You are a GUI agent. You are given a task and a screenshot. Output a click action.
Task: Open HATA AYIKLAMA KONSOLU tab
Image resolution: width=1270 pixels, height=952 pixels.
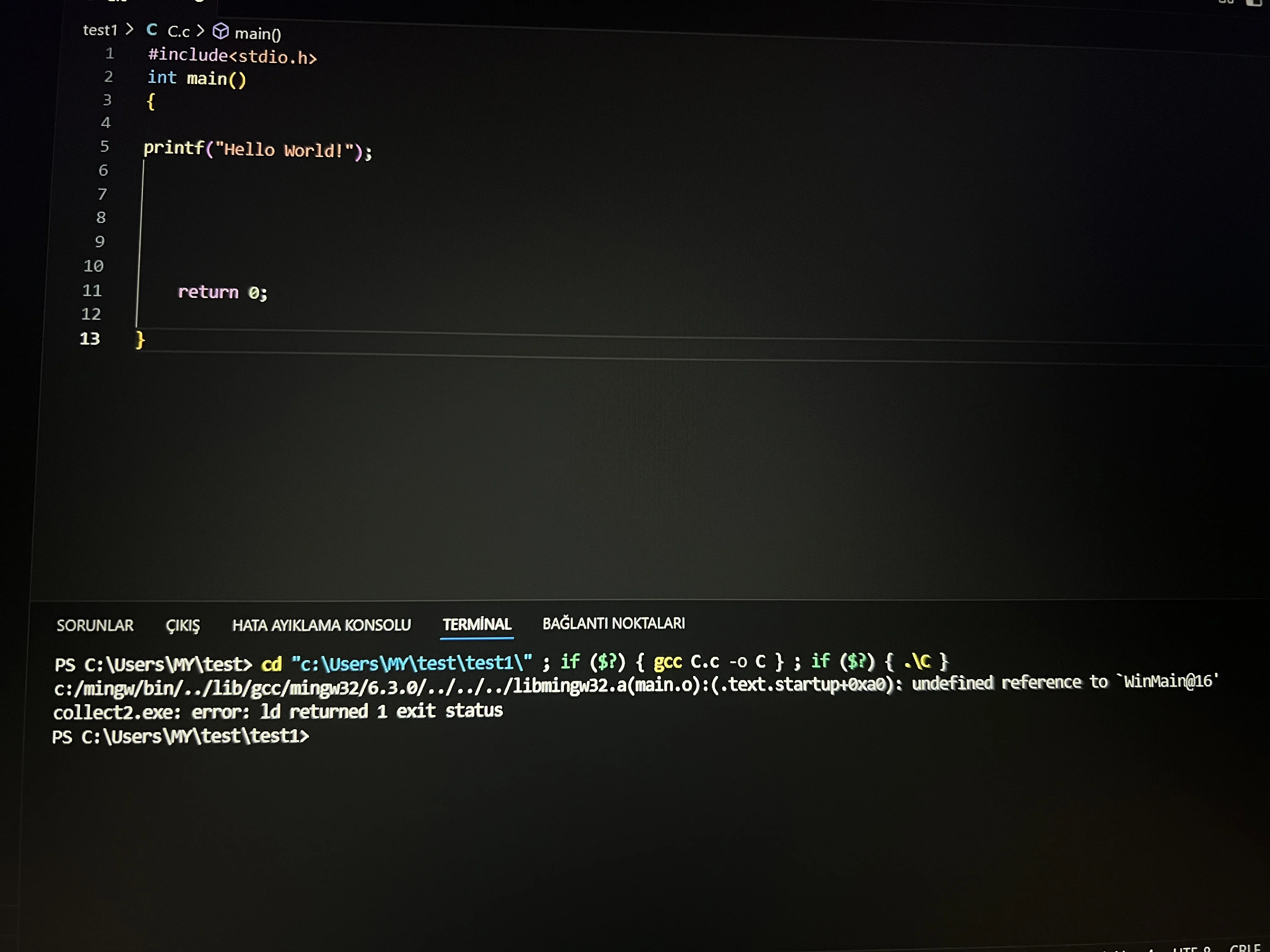click(322, 625)
